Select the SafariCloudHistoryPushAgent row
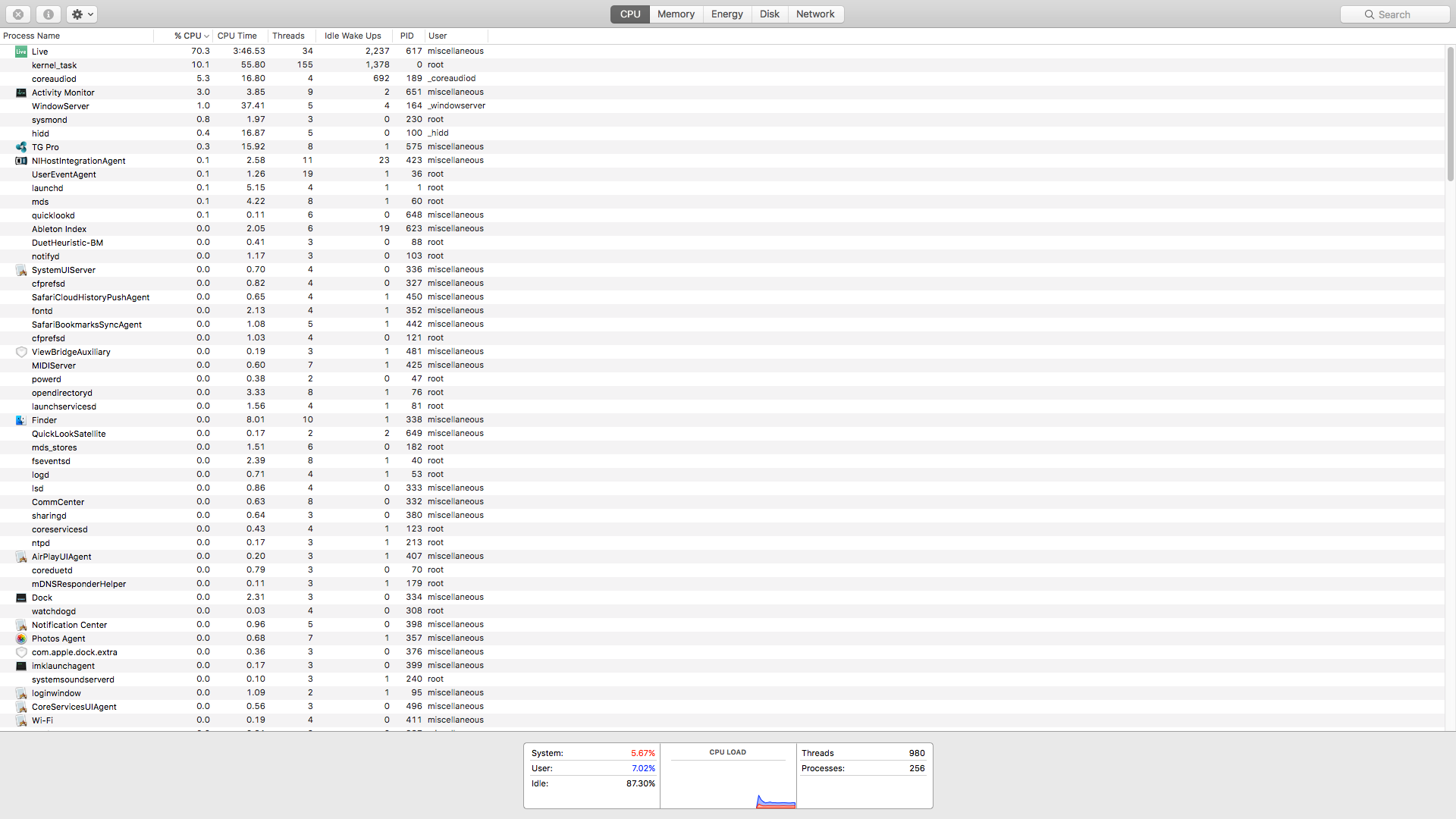 (x=722, y=297)
